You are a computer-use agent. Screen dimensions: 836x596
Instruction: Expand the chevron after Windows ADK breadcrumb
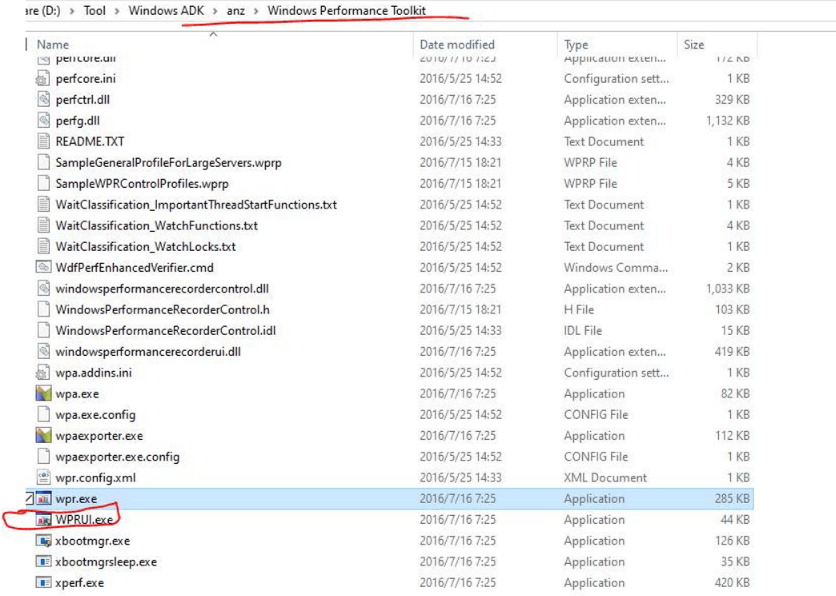[215, 11]
